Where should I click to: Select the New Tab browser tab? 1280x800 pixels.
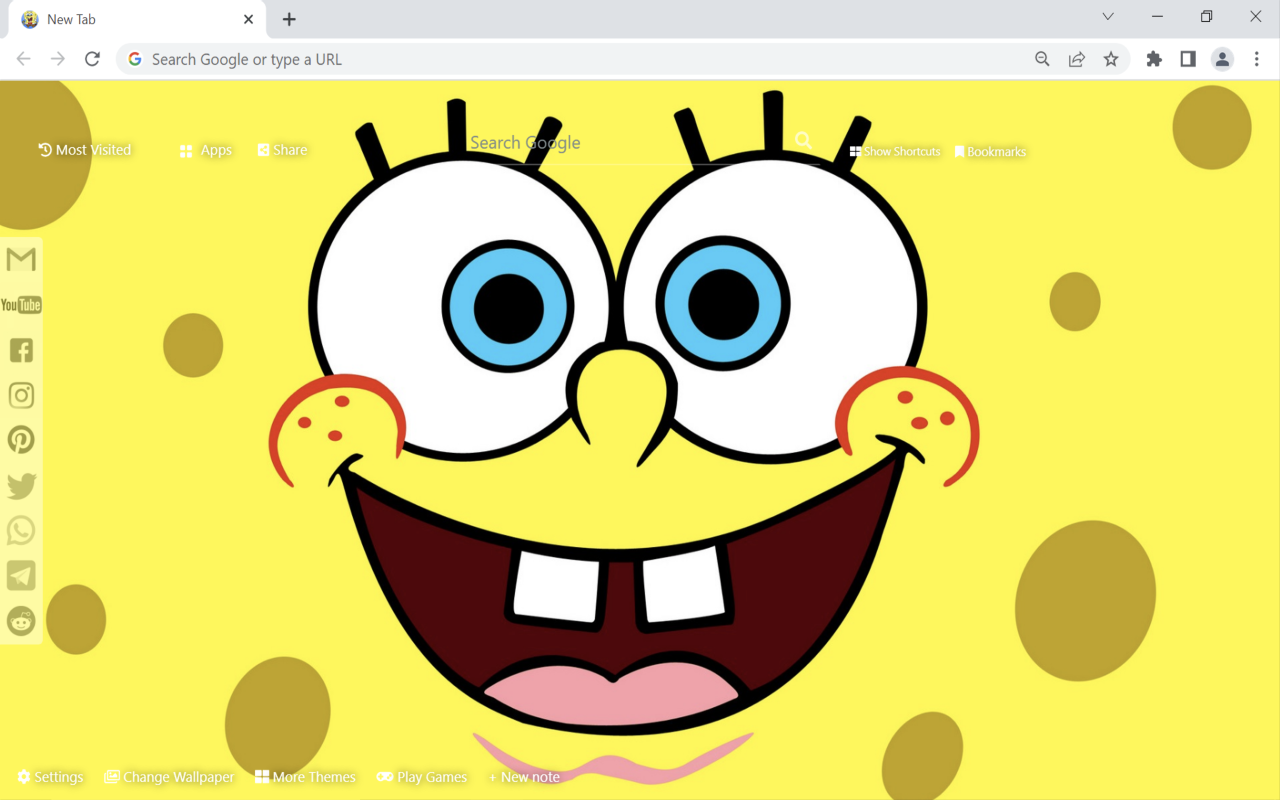coord(138,19)
